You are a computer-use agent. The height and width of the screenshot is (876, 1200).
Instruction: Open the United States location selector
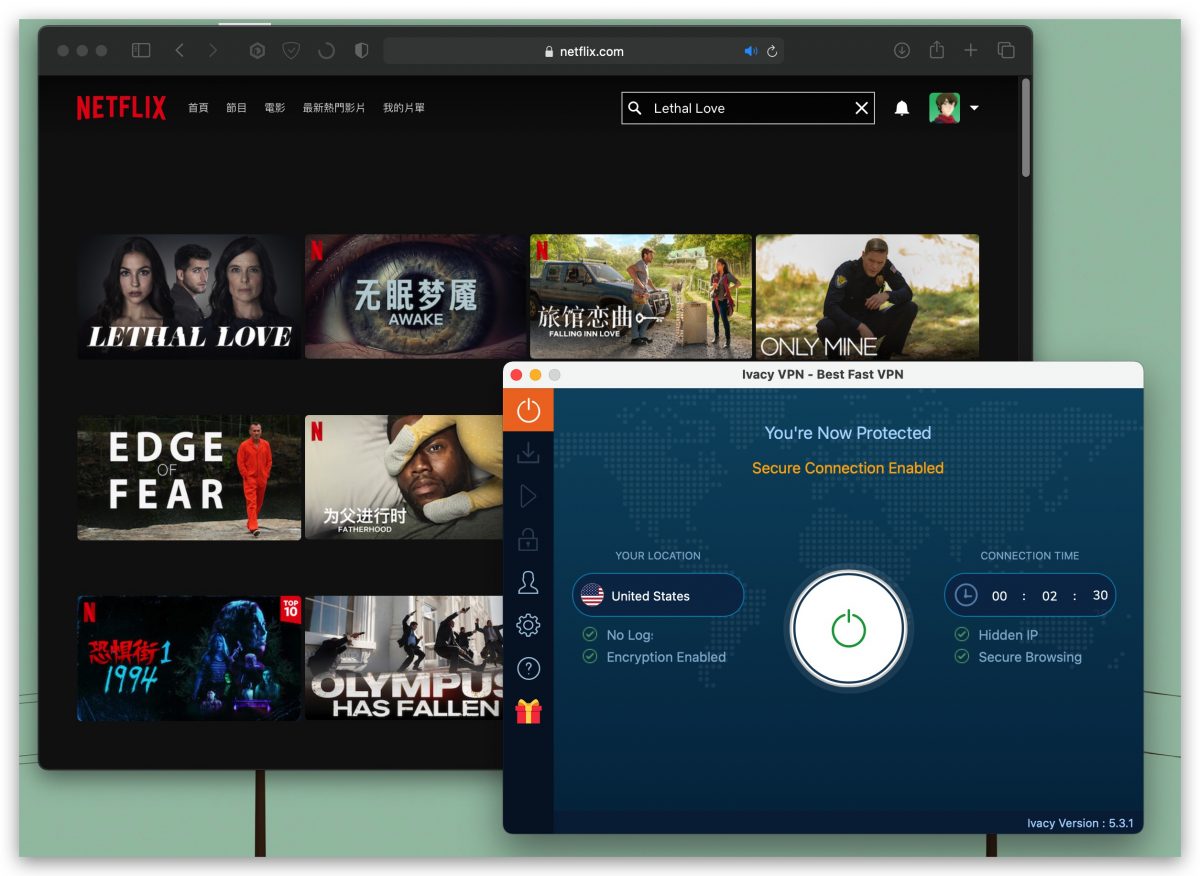tap(658, 595)
